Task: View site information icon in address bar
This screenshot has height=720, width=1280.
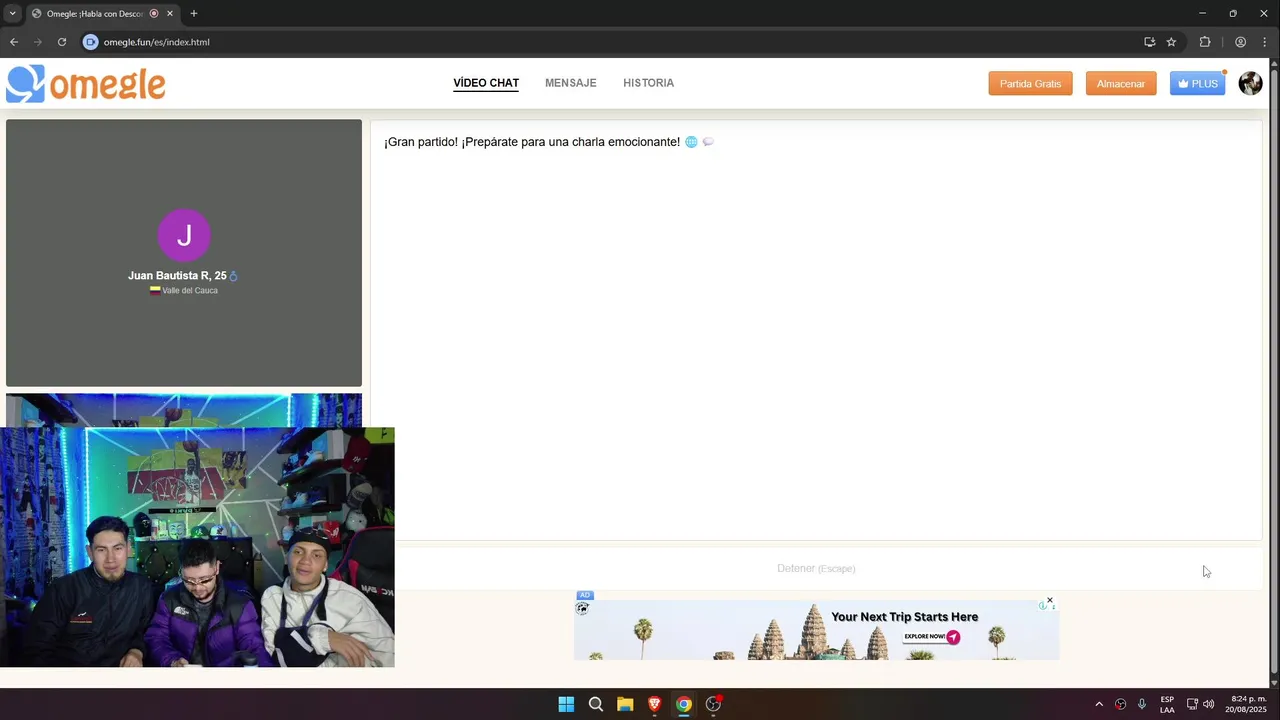Action: (x=90, y=42)
